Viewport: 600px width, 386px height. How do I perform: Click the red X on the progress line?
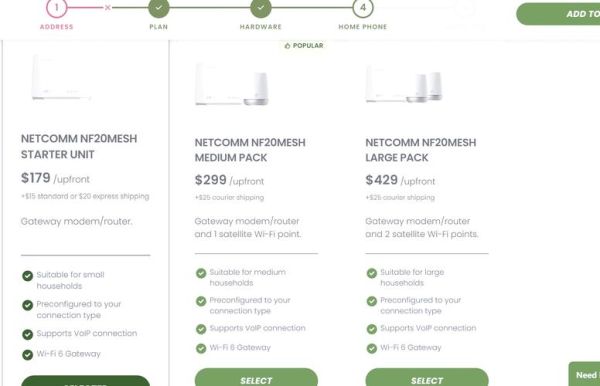click(x=108, y=7)
